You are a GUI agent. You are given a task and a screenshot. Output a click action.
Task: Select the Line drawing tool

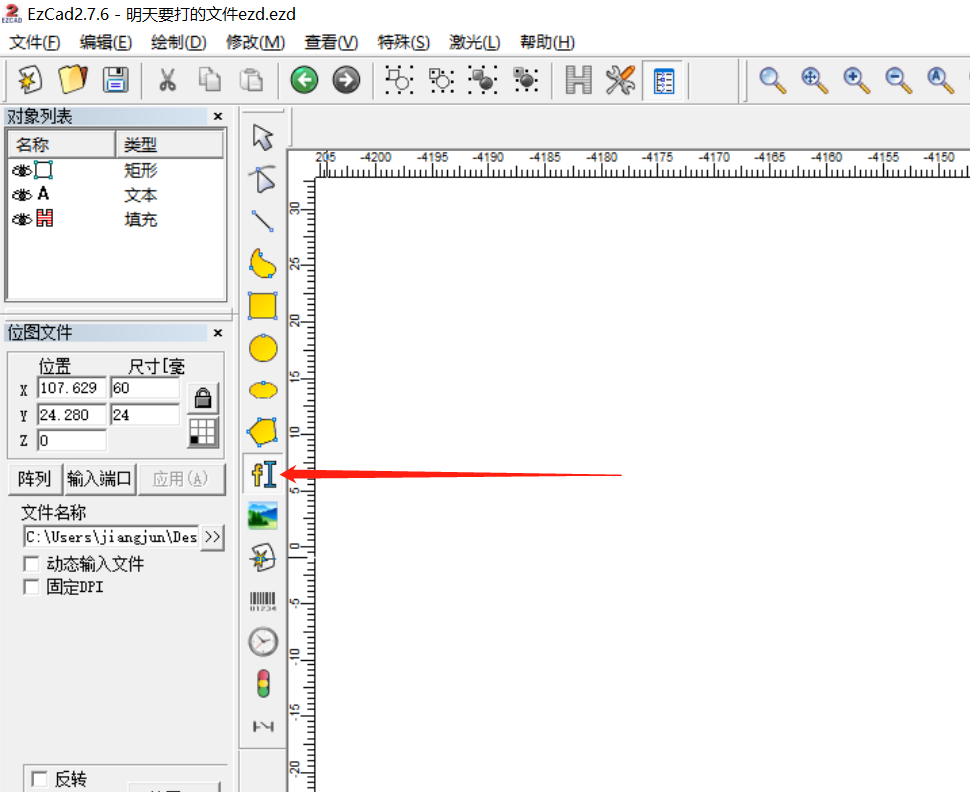point(262,221)
